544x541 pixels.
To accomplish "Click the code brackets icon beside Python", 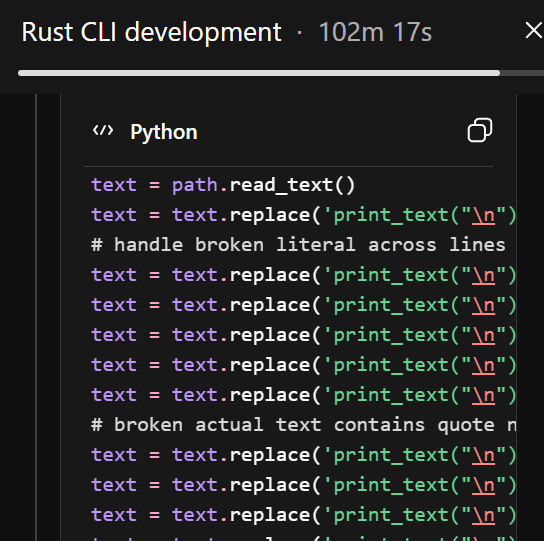I will coord(103,131).
